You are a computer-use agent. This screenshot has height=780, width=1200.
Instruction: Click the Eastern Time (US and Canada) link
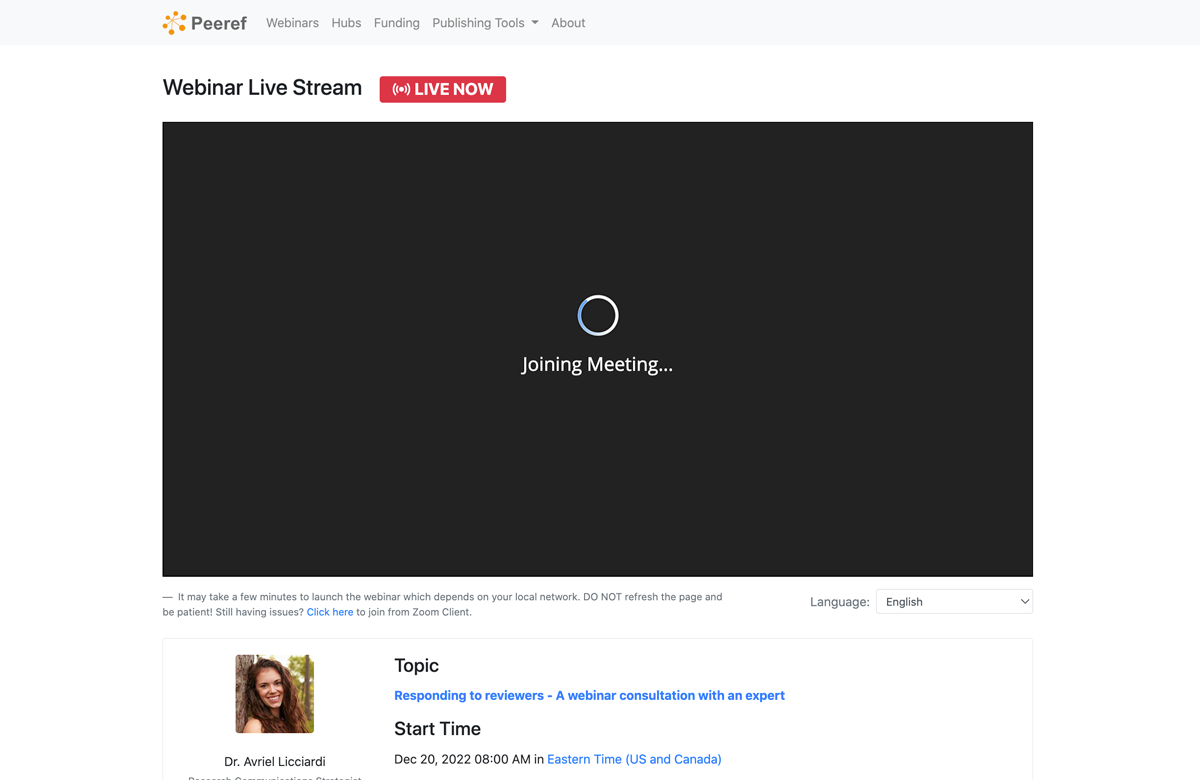coord(634,760)
